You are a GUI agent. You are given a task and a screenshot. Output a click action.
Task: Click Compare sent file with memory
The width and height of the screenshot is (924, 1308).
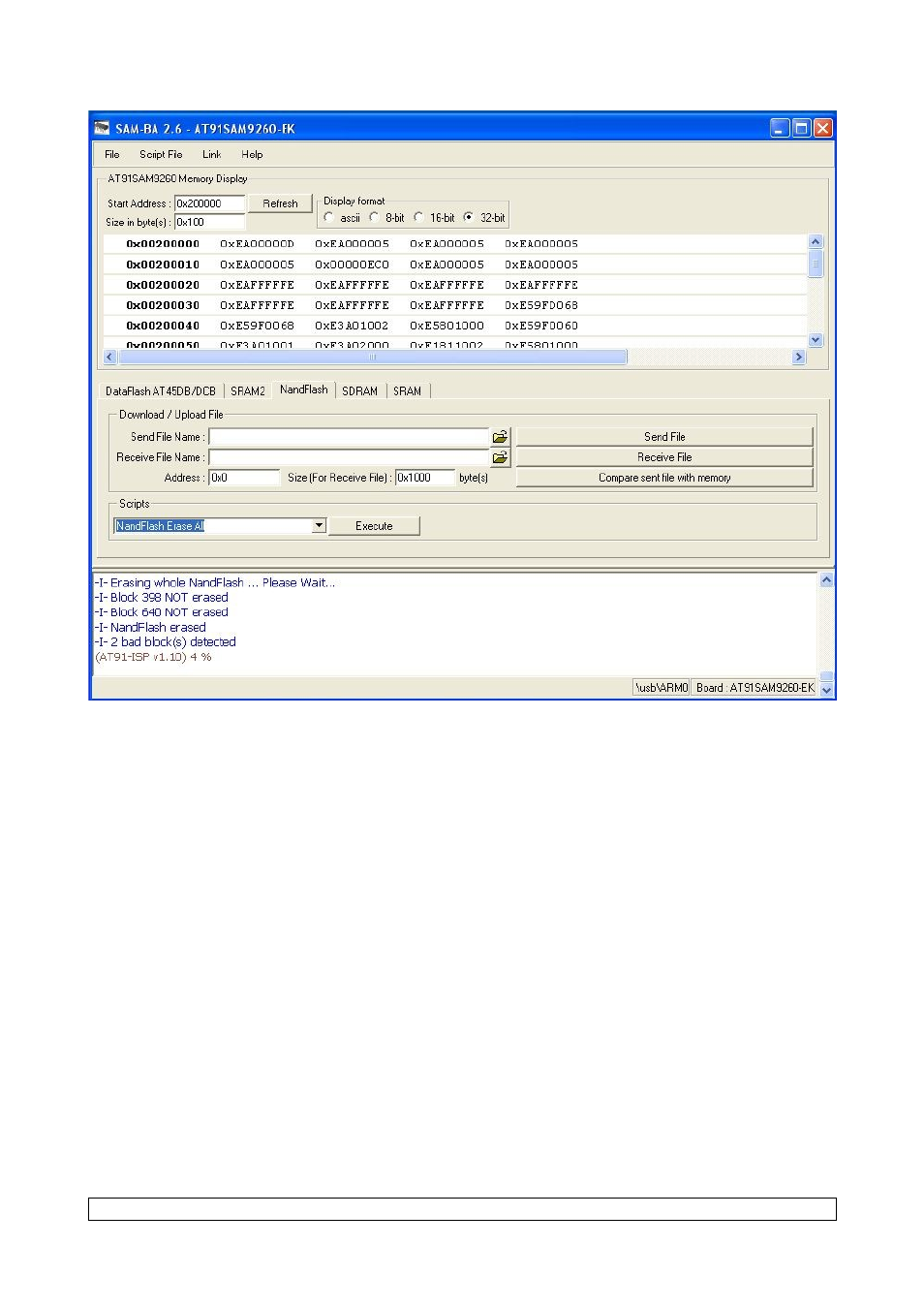[664, 478]
